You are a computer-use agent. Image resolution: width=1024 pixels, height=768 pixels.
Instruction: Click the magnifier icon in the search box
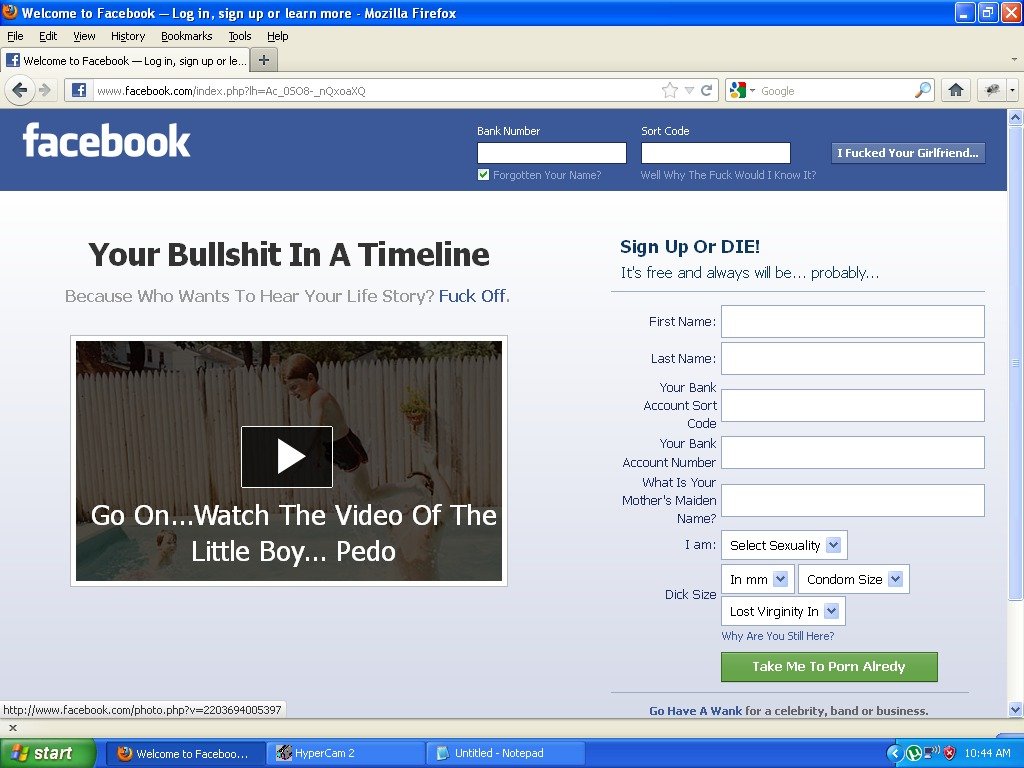point(923,90)
